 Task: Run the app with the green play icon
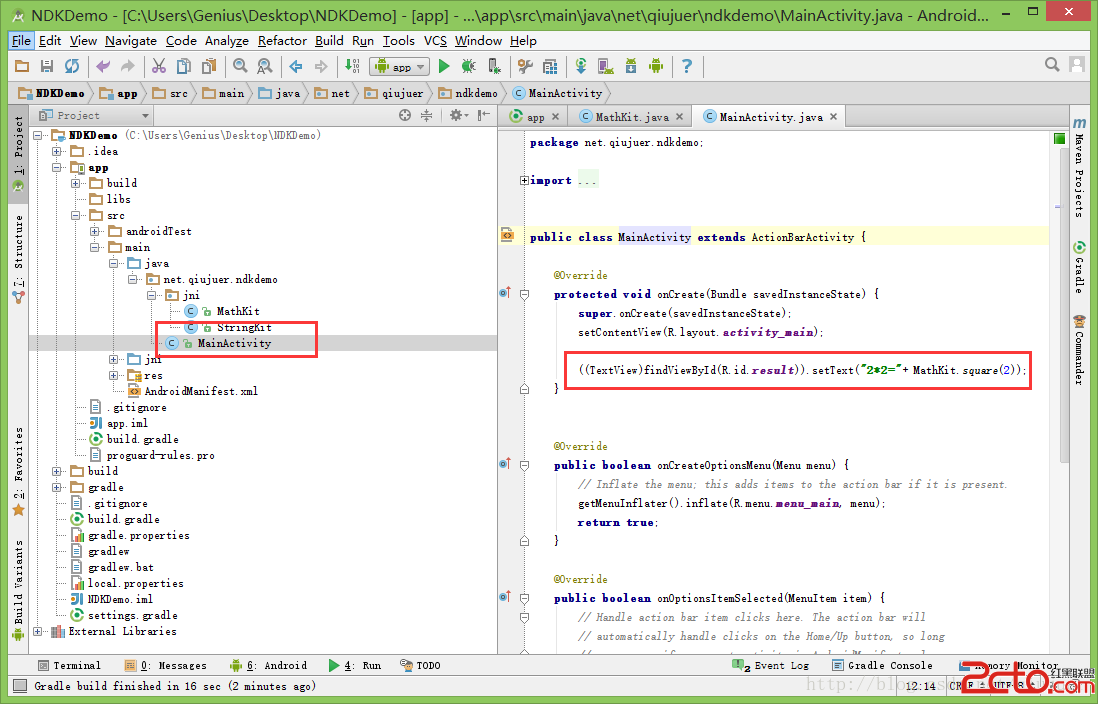click(x=444, y=66)
